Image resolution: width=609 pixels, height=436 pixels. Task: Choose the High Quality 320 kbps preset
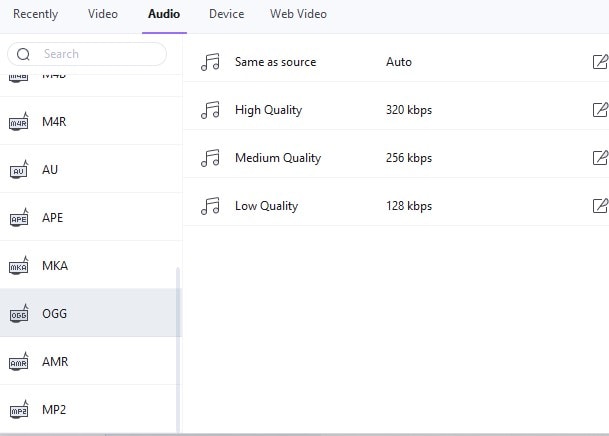[x=320, y=110]
